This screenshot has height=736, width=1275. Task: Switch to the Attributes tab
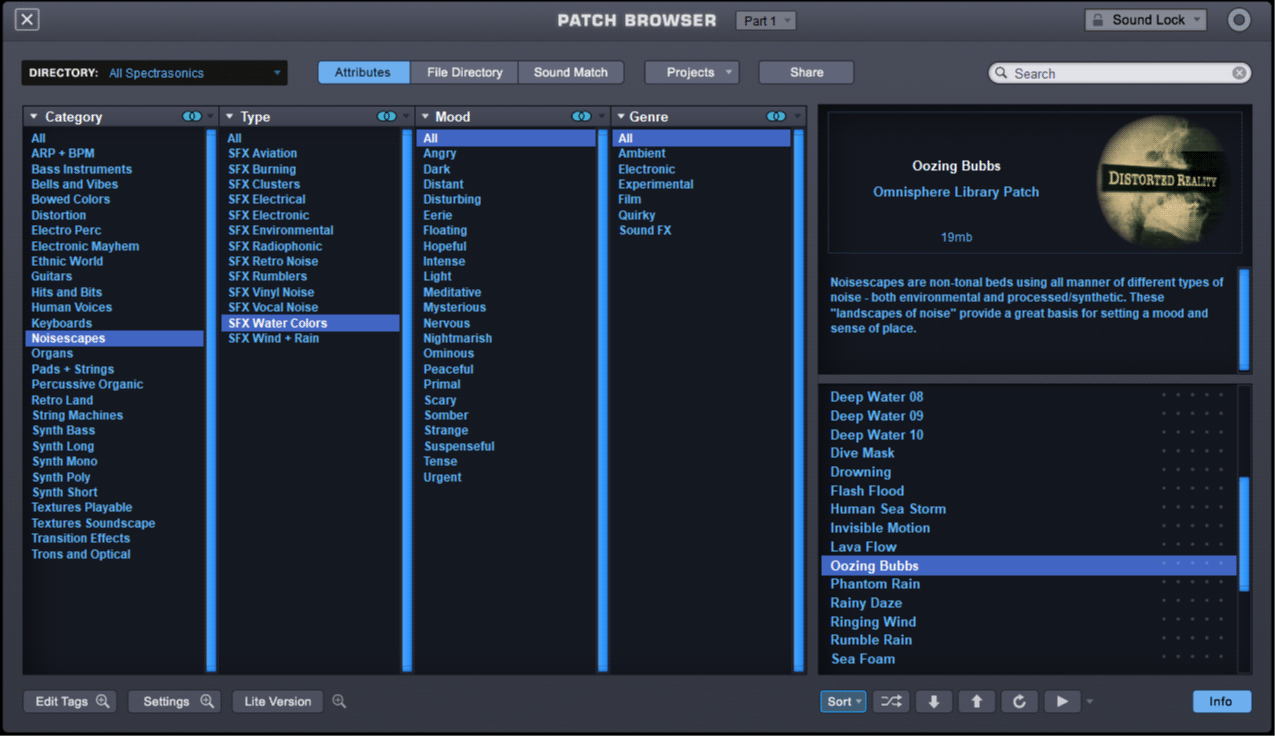click(x=363, y=73)
